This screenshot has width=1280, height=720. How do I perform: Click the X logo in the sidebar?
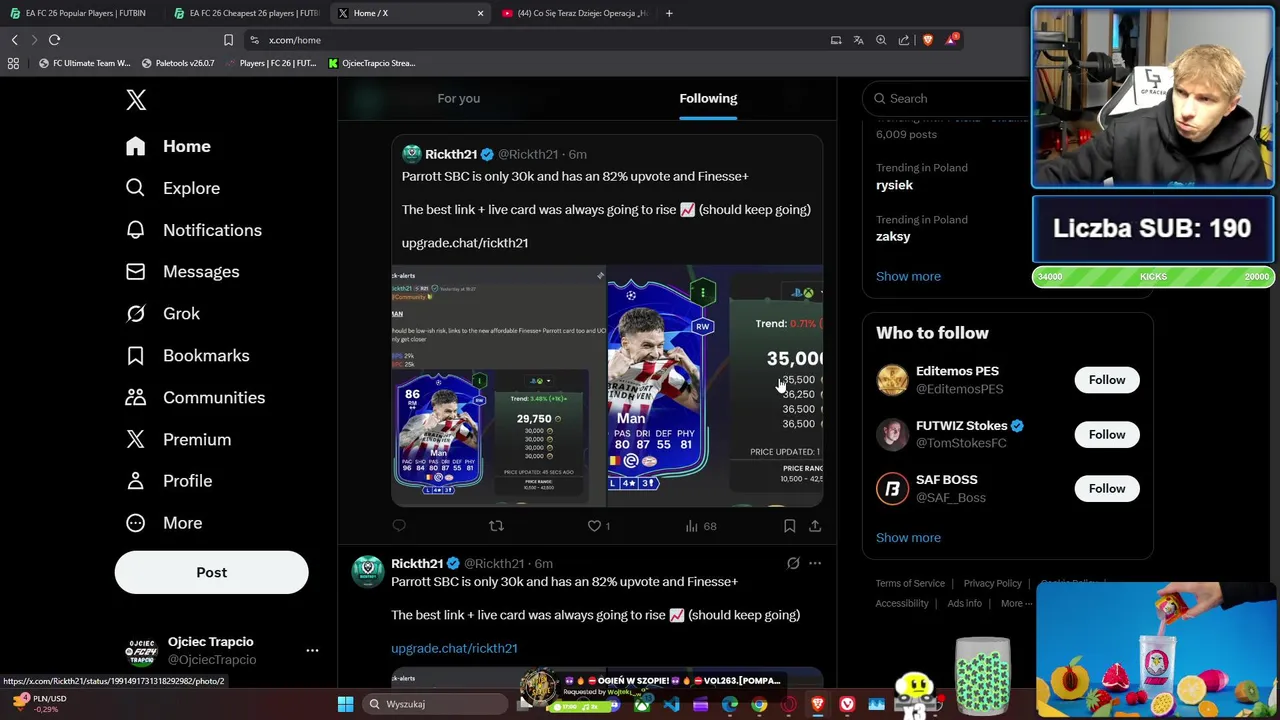pyautogui.click(x=136, y=99)
